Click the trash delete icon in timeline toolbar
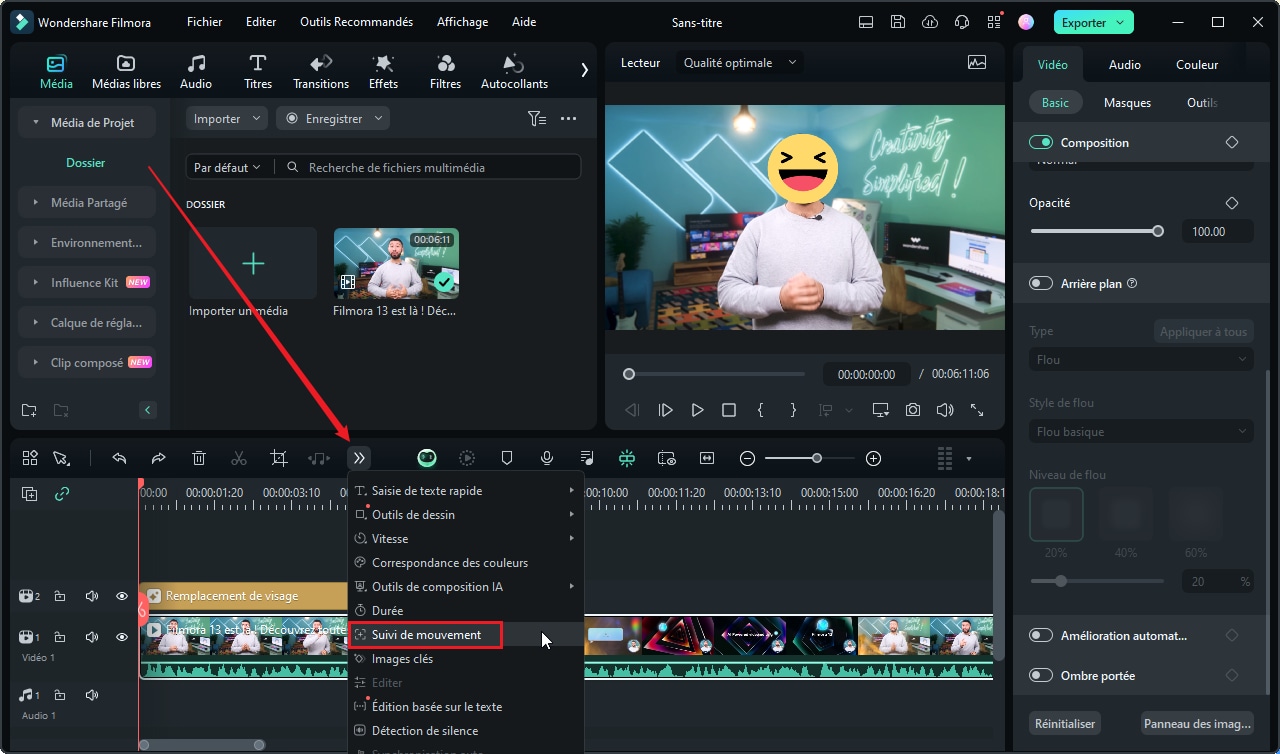1280x754 pixels. [199, 458]
